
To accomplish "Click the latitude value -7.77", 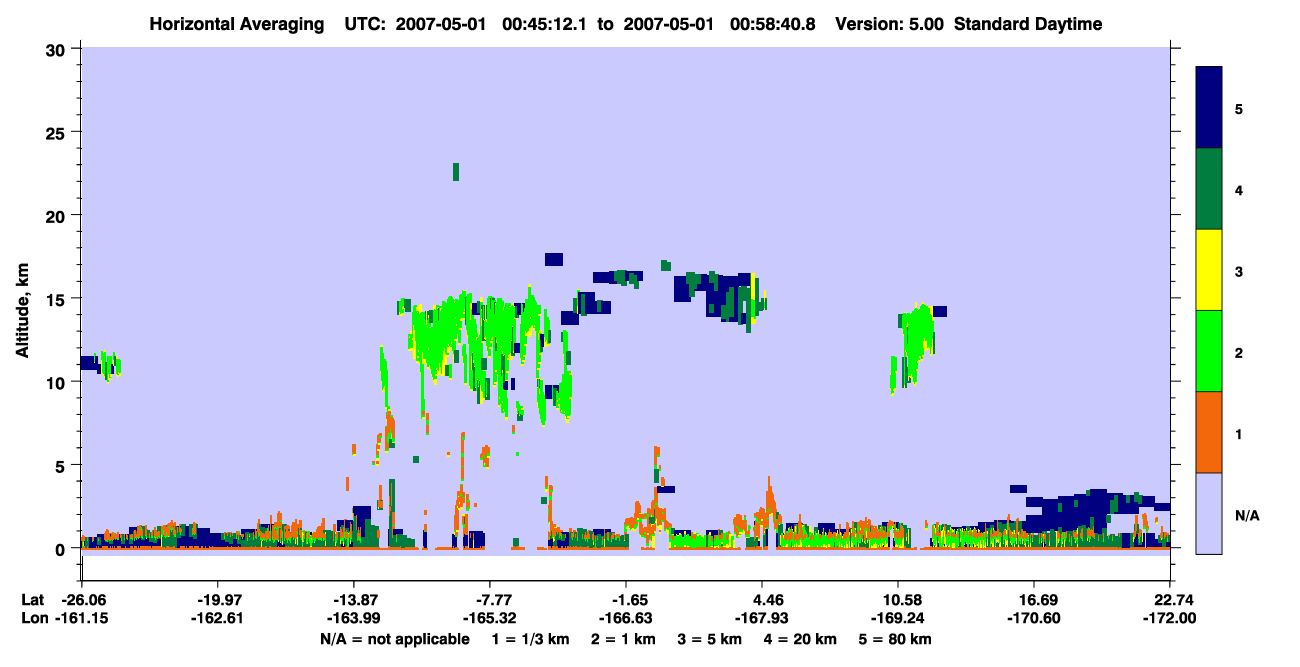I will tap(490, 600).
